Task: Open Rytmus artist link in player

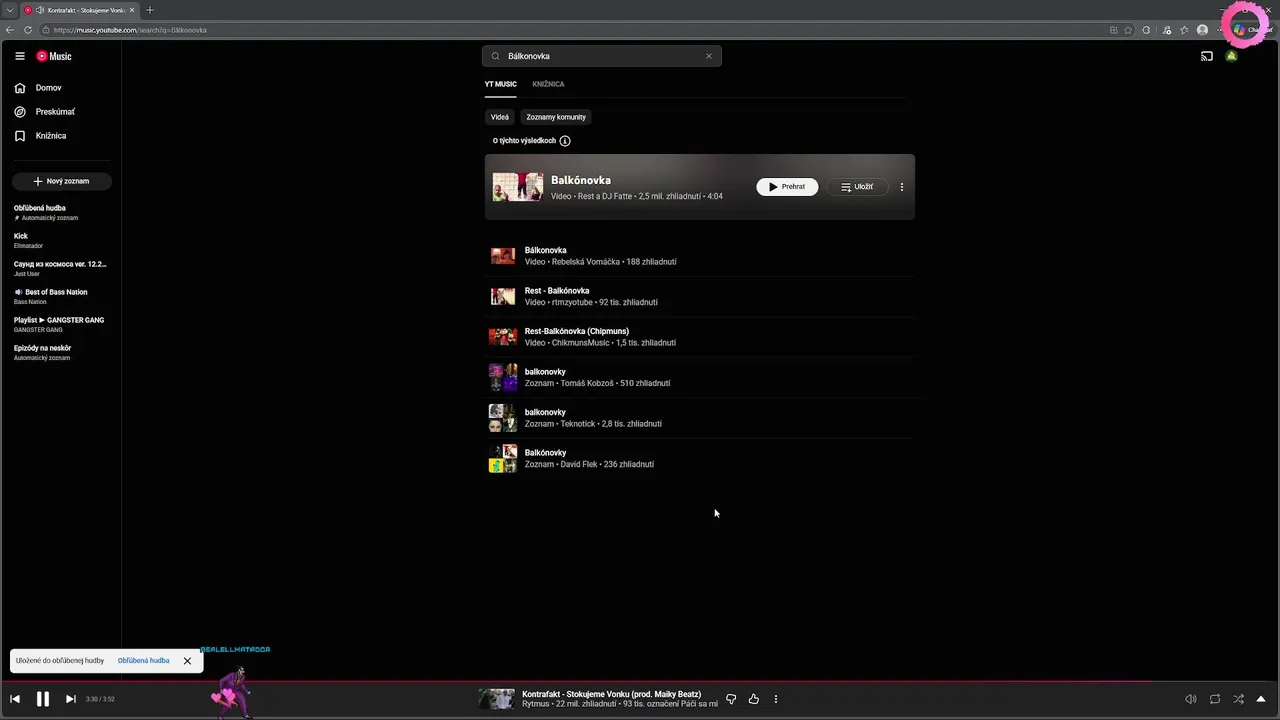Action: point(536,704)
